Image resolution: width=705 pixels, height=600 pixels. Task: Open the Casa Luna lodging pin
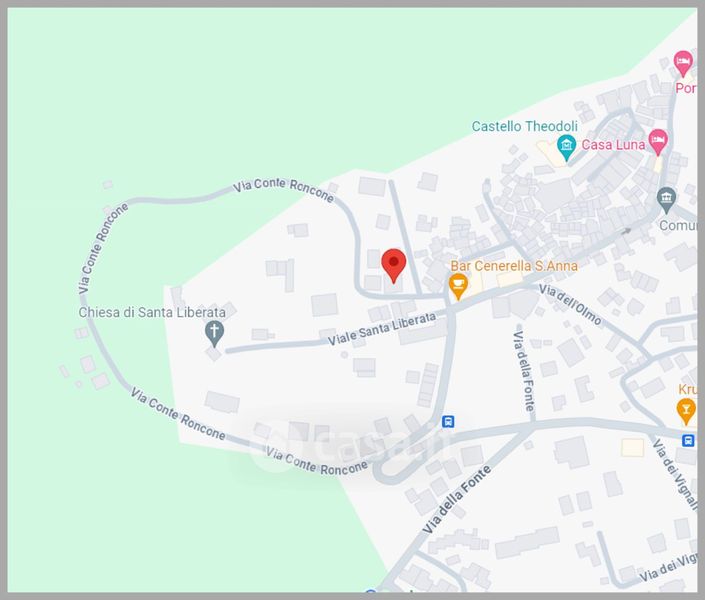tap(658, 142)
